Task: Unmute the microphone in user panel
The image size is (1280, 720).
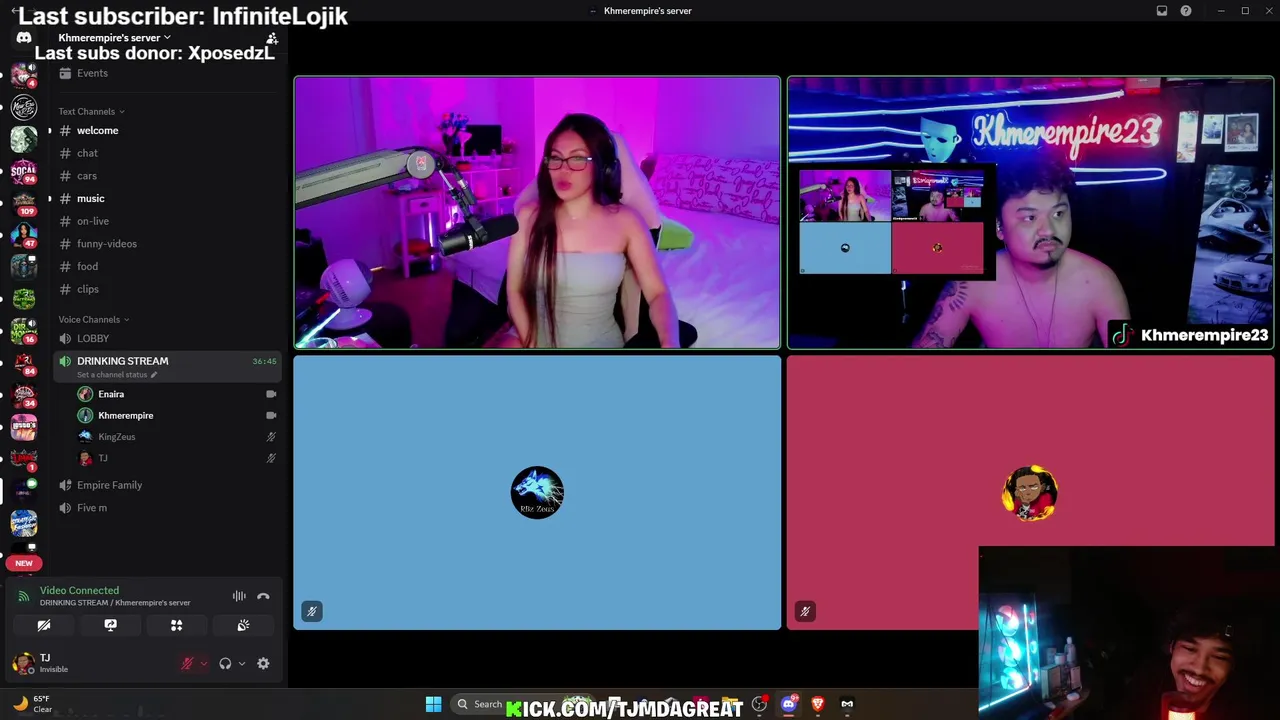Action: pyautogui.click(x=187, y=663)
